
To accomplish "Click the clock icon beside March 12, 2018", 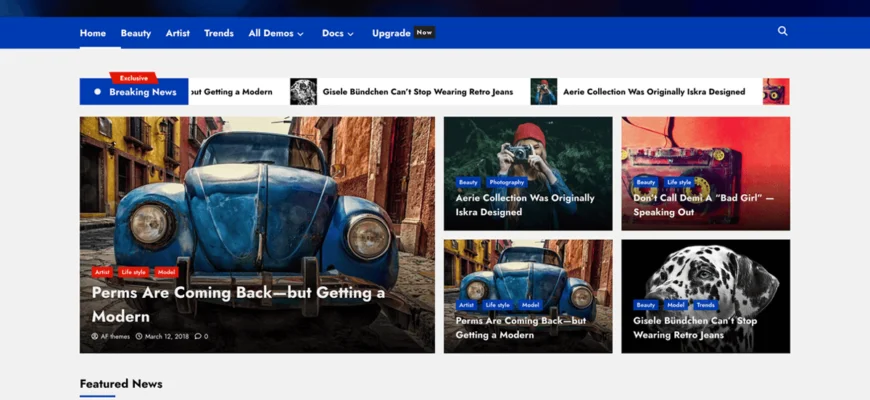I will point(139,336).
